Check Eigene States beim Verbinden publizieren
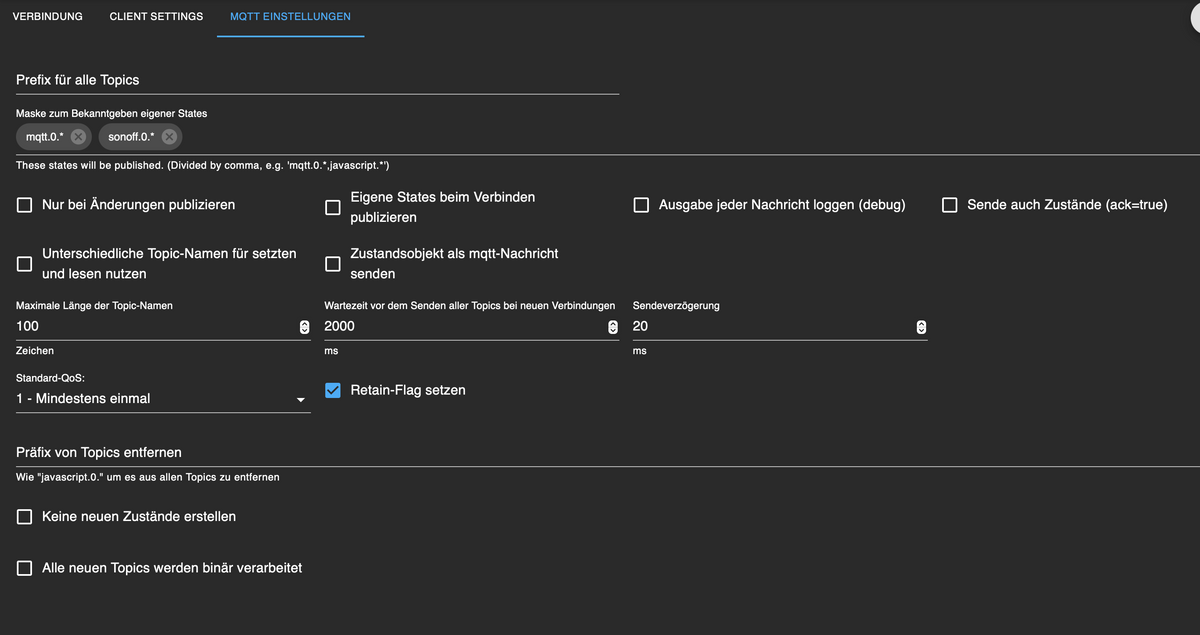 pos(333,208)
